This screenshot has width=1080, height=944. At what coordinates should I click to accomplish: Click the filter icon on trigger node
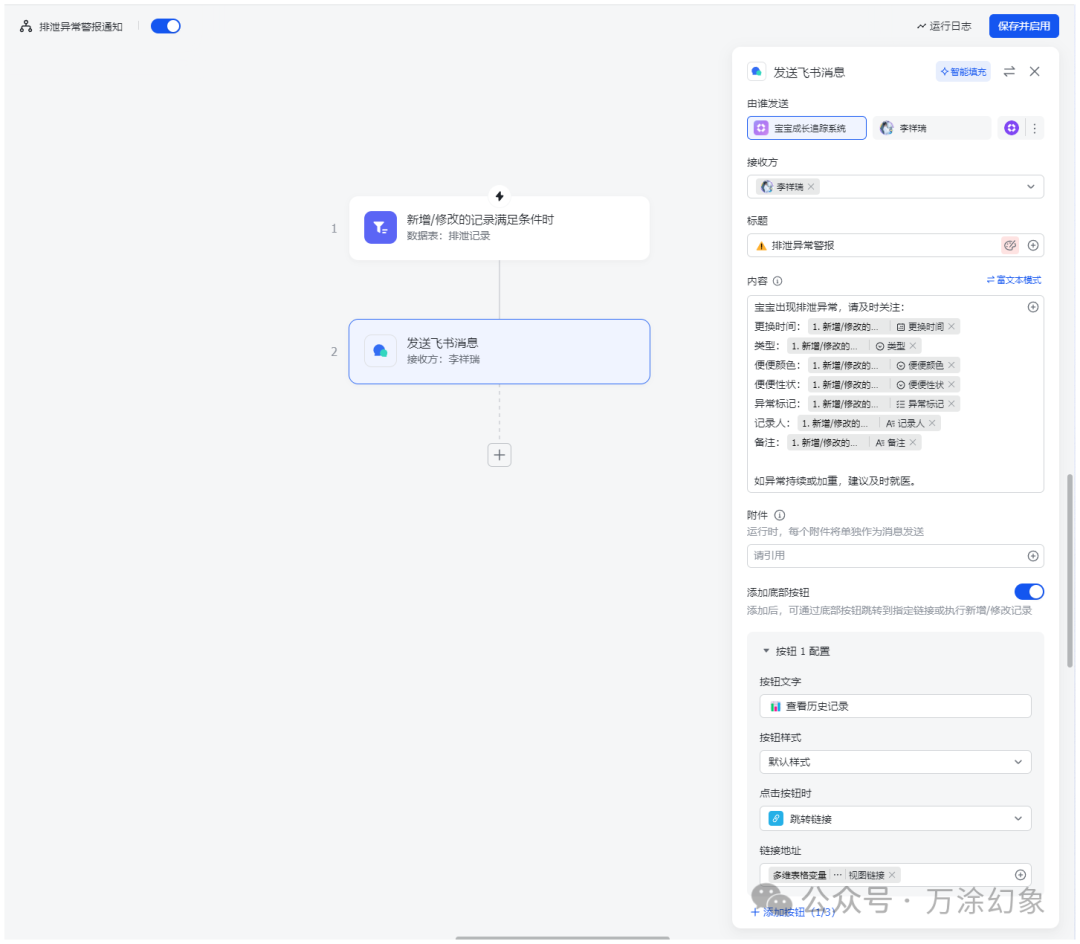point(380,227)
